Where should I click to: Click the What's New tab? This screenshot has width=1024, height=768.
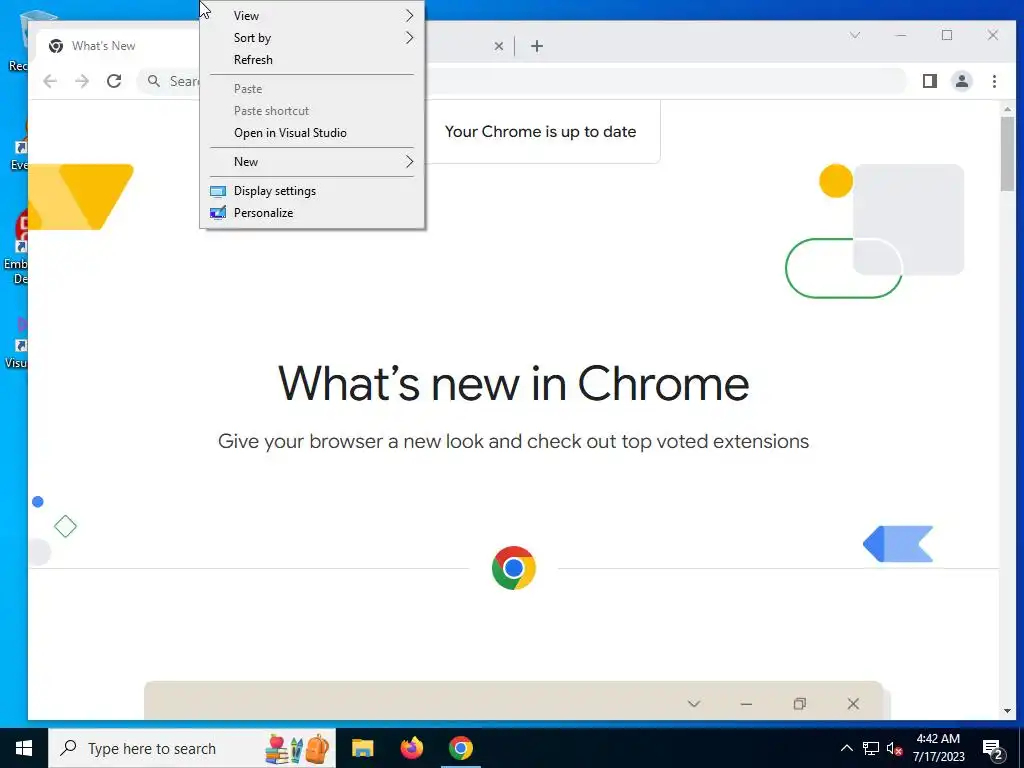click(118, 46)
